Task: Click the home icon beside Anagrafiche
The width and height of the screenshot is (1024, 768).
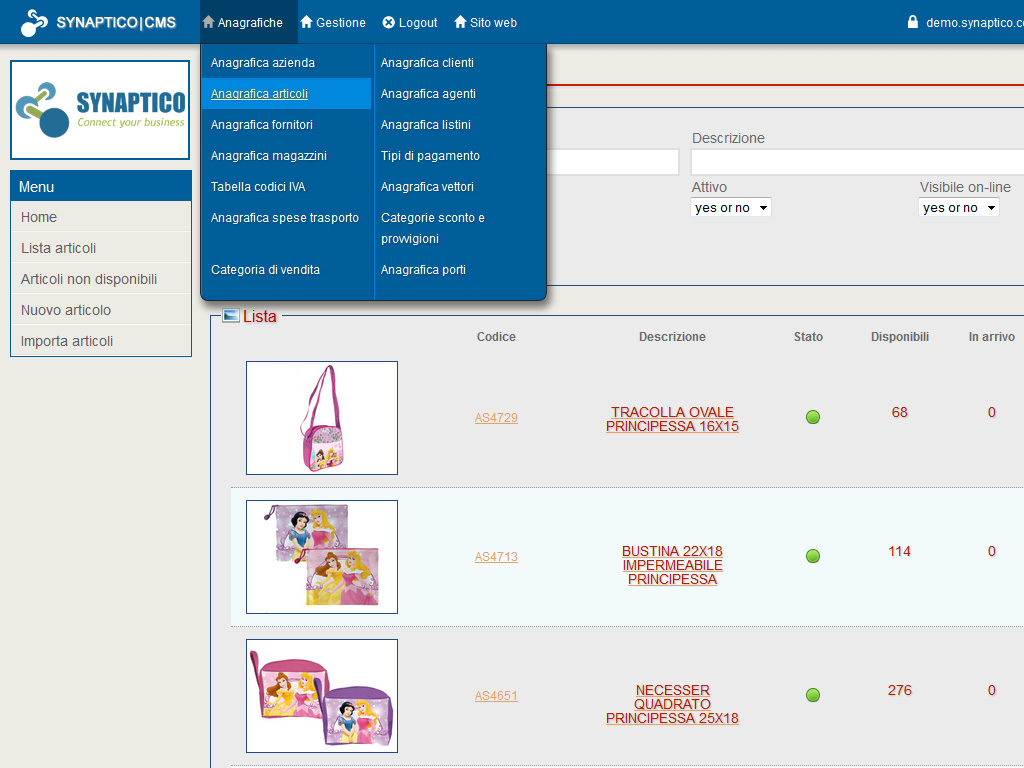Action: pyautogui.click(x=208, y=22)
